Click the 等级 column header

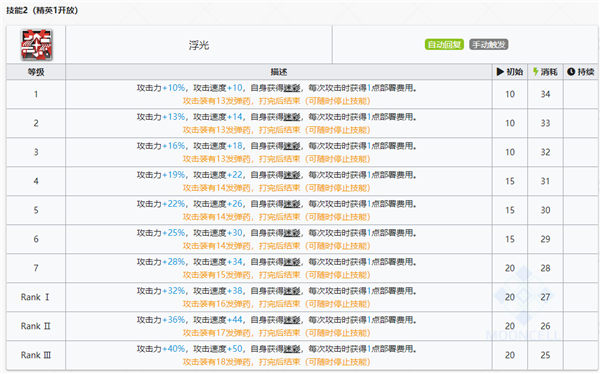click(x=36, y=72)
